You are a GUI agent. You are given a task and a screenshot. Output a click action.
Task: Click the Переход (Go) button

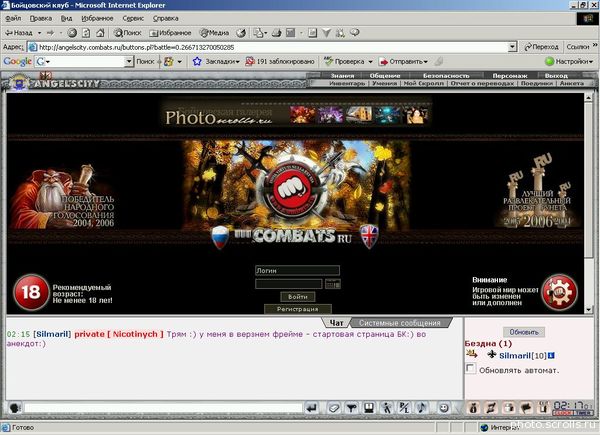(x=541, y=47)
